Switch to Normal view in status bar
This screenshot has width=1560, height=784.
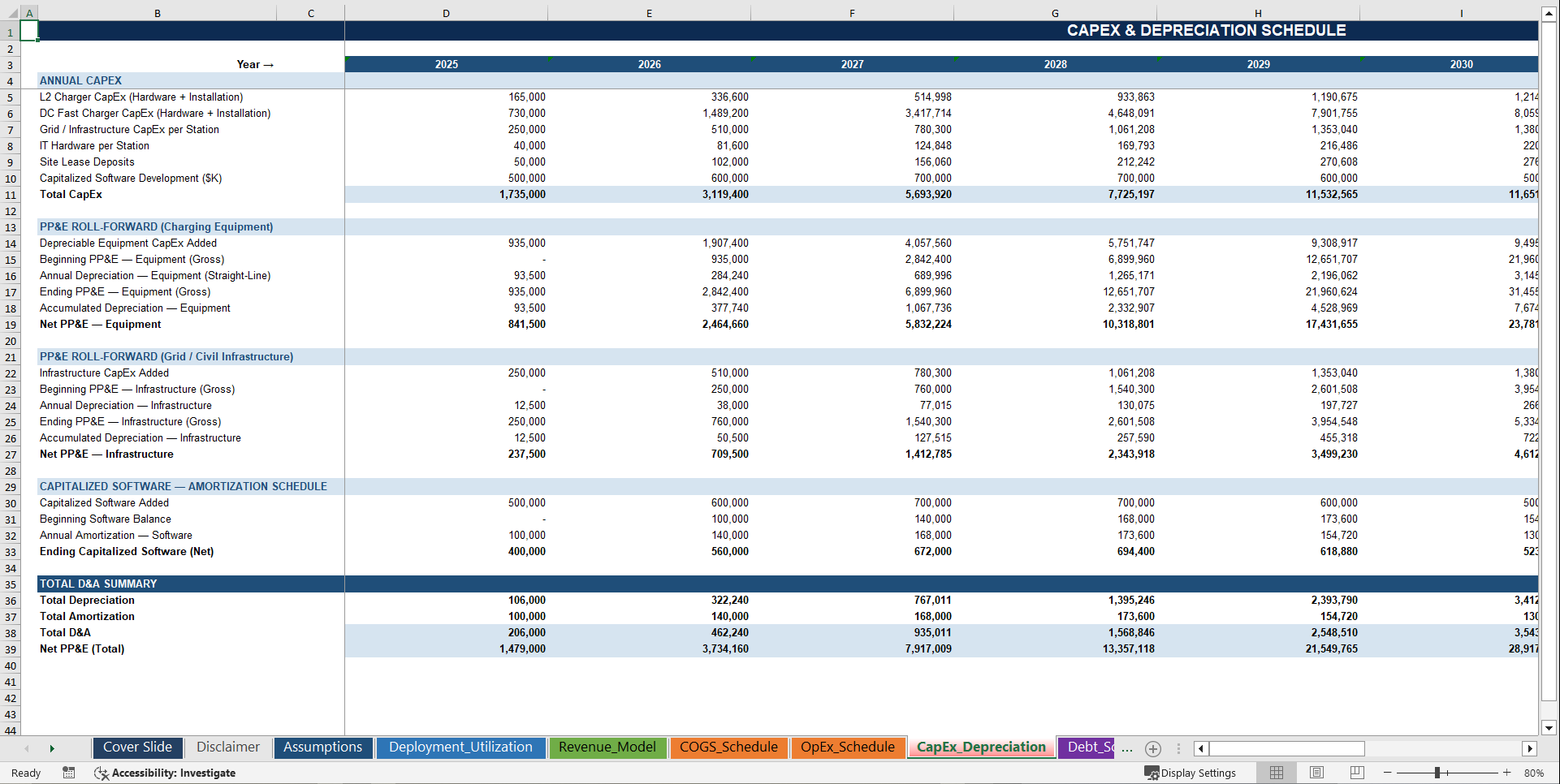pyautogui.click(x=1276, y=773)
